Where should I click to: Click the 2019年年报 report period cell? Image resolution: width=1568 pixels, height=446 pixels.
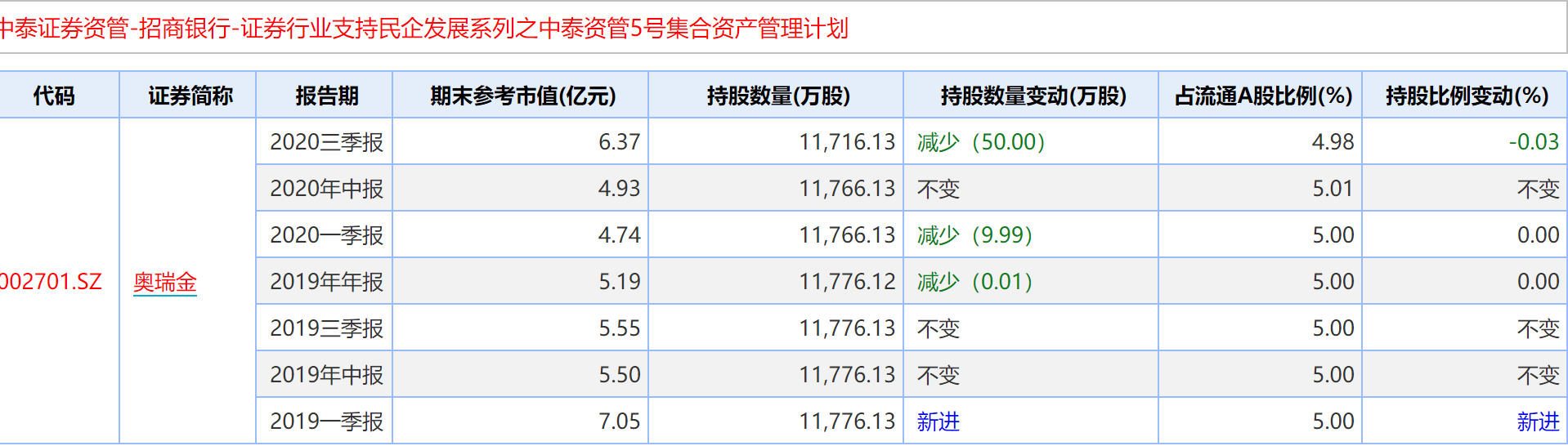[x=326, y=282]
